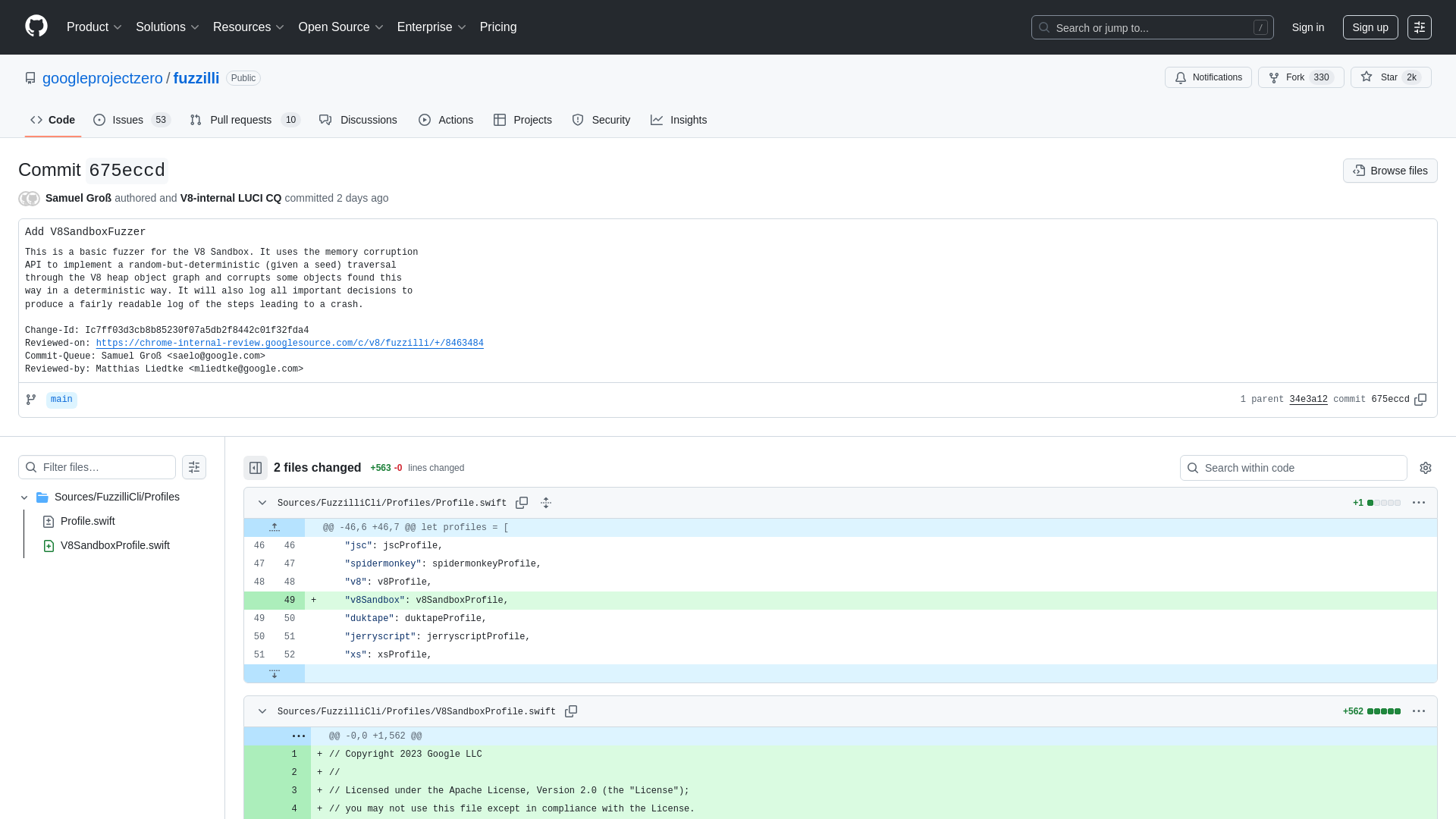Select V8SandboxProfile.swift in file tree
The image size is (1456, 819).
click(115, 545)
